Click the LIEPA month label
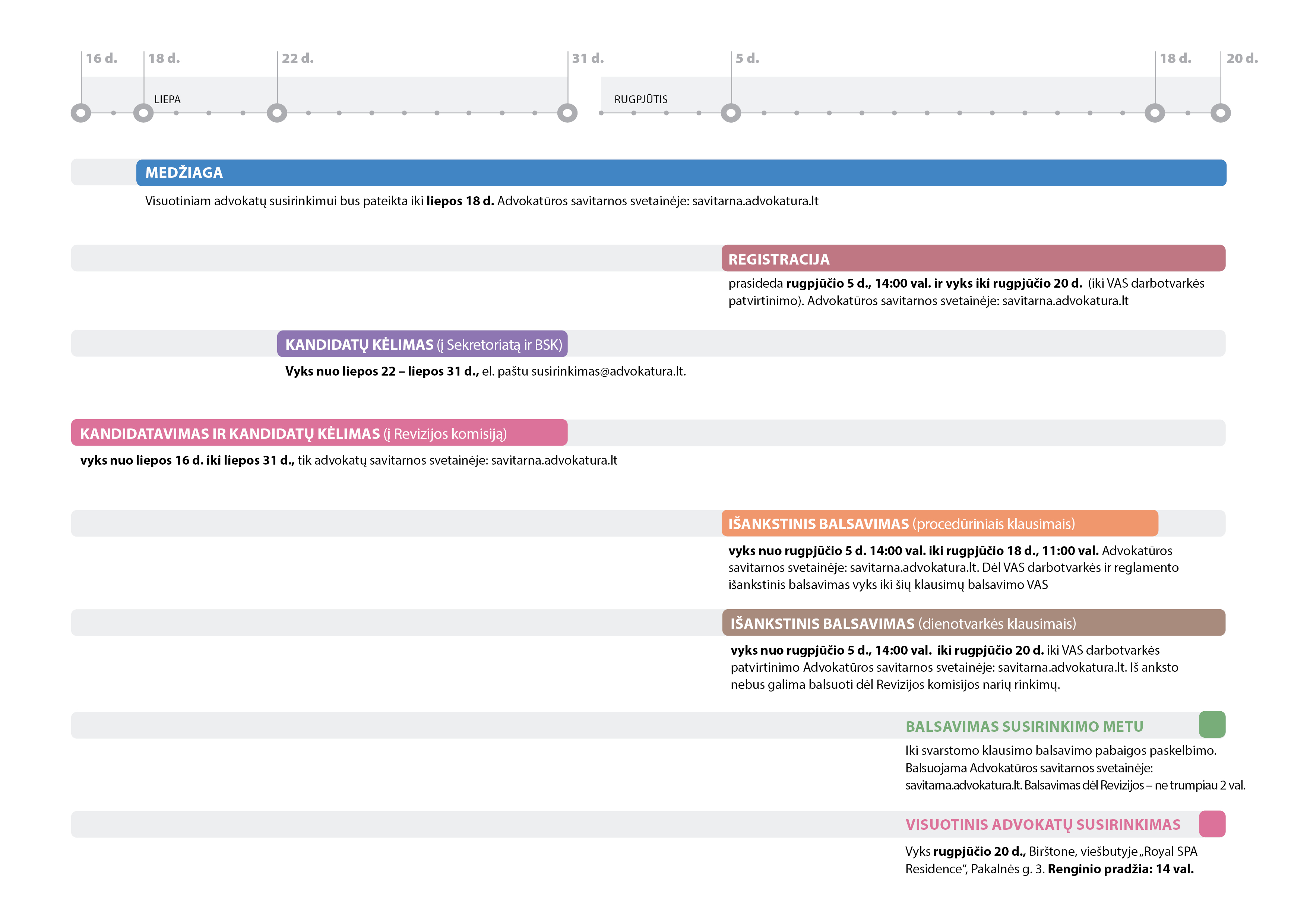 (167, 99)
